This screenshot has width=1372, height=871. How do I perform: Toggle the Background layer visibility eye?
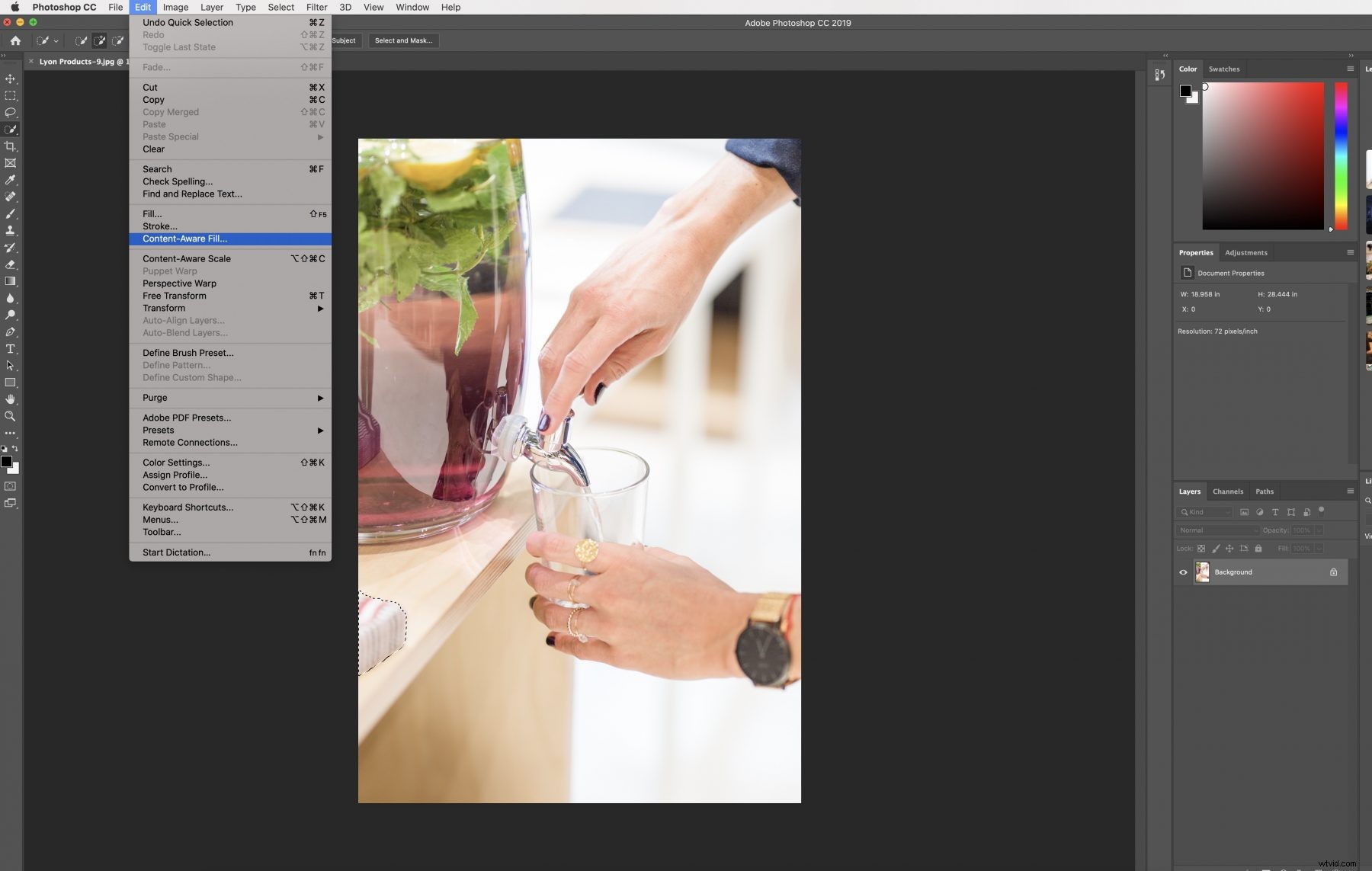click(x=1183, y=572)
